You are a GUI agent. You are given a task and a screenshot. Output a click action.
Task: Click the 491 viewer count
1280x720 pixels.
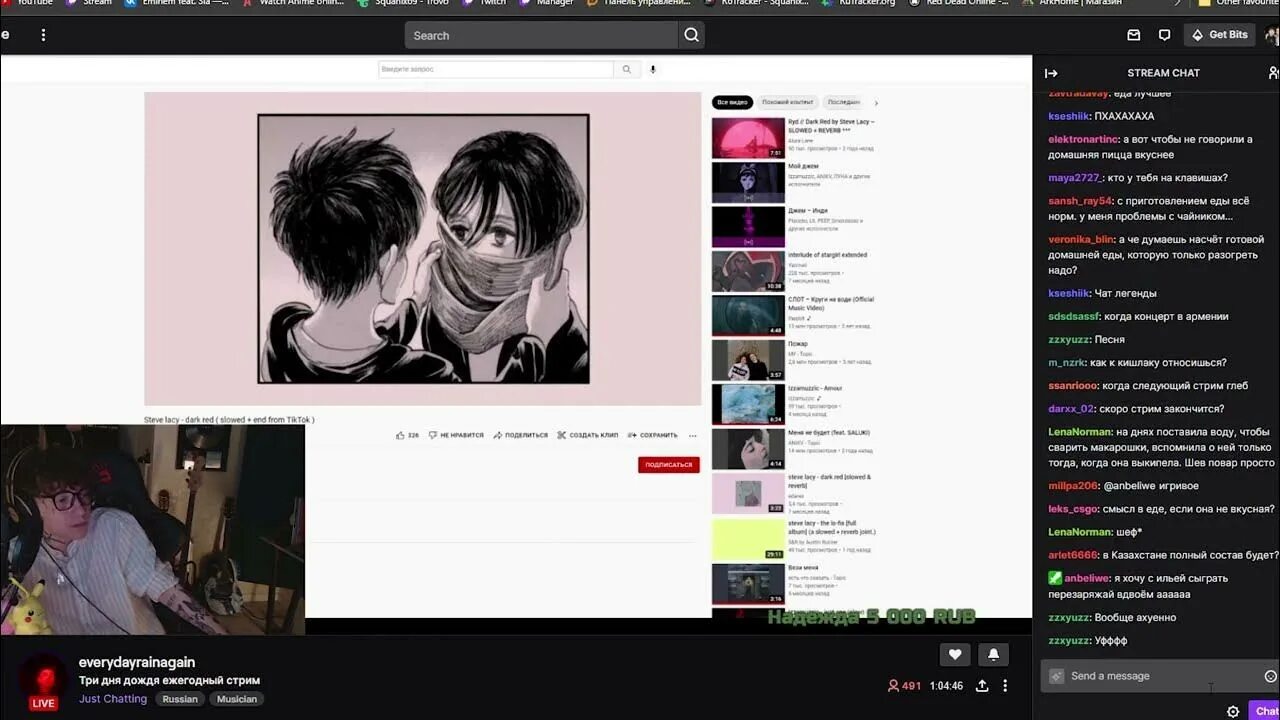pyautogui.click(x=904, y=686)
